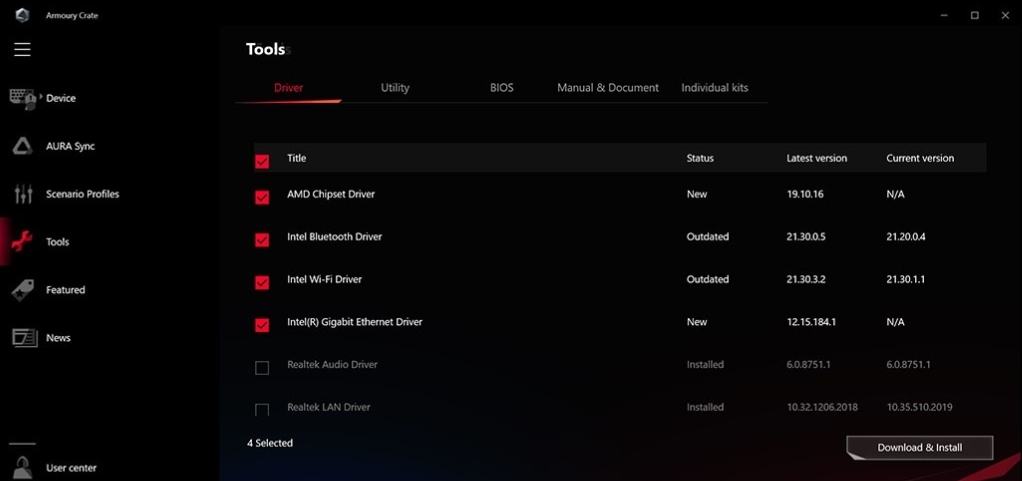Select the Intel Bluetooth Driver title
The height and width of the screenshot is (481, 1022).
[334, 237]
